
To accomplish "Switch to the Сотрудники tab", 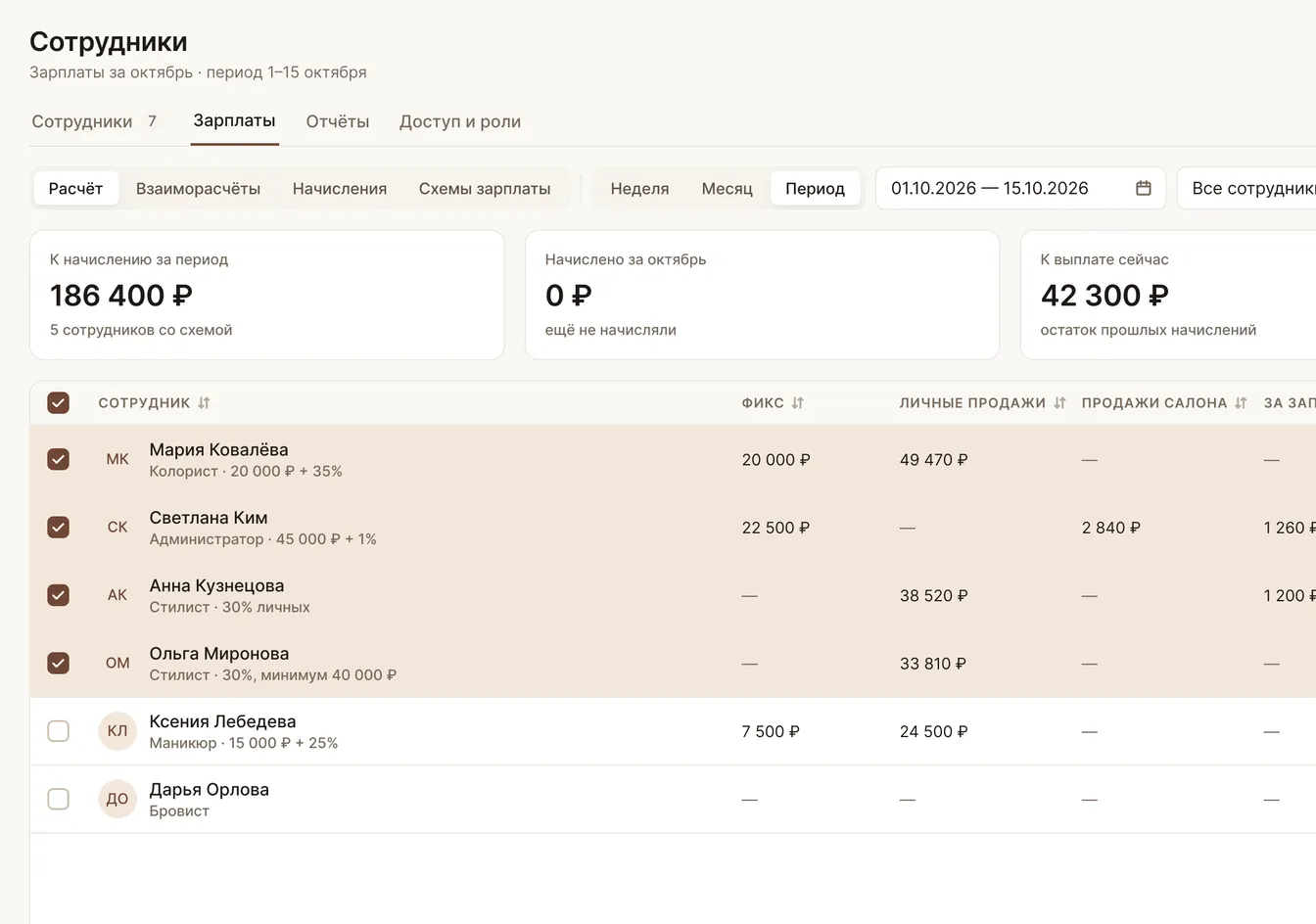I will pos(95,121).
